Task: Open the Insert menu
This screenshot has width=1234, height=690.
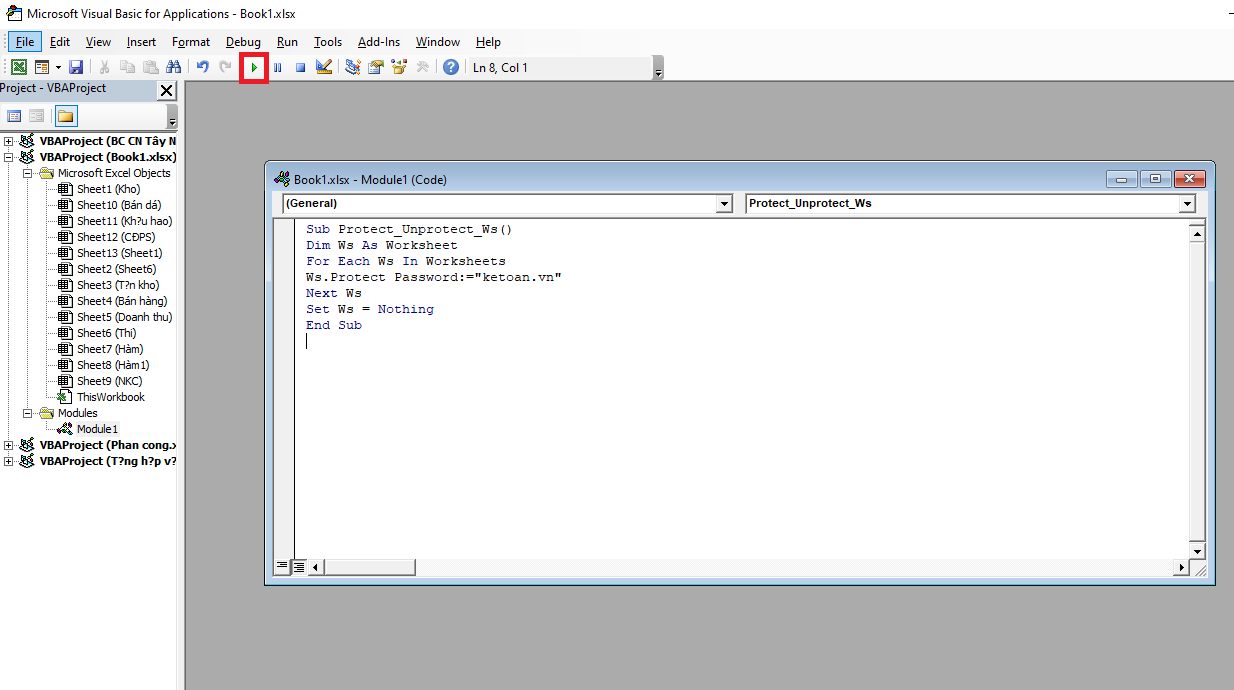Action: 141,42
